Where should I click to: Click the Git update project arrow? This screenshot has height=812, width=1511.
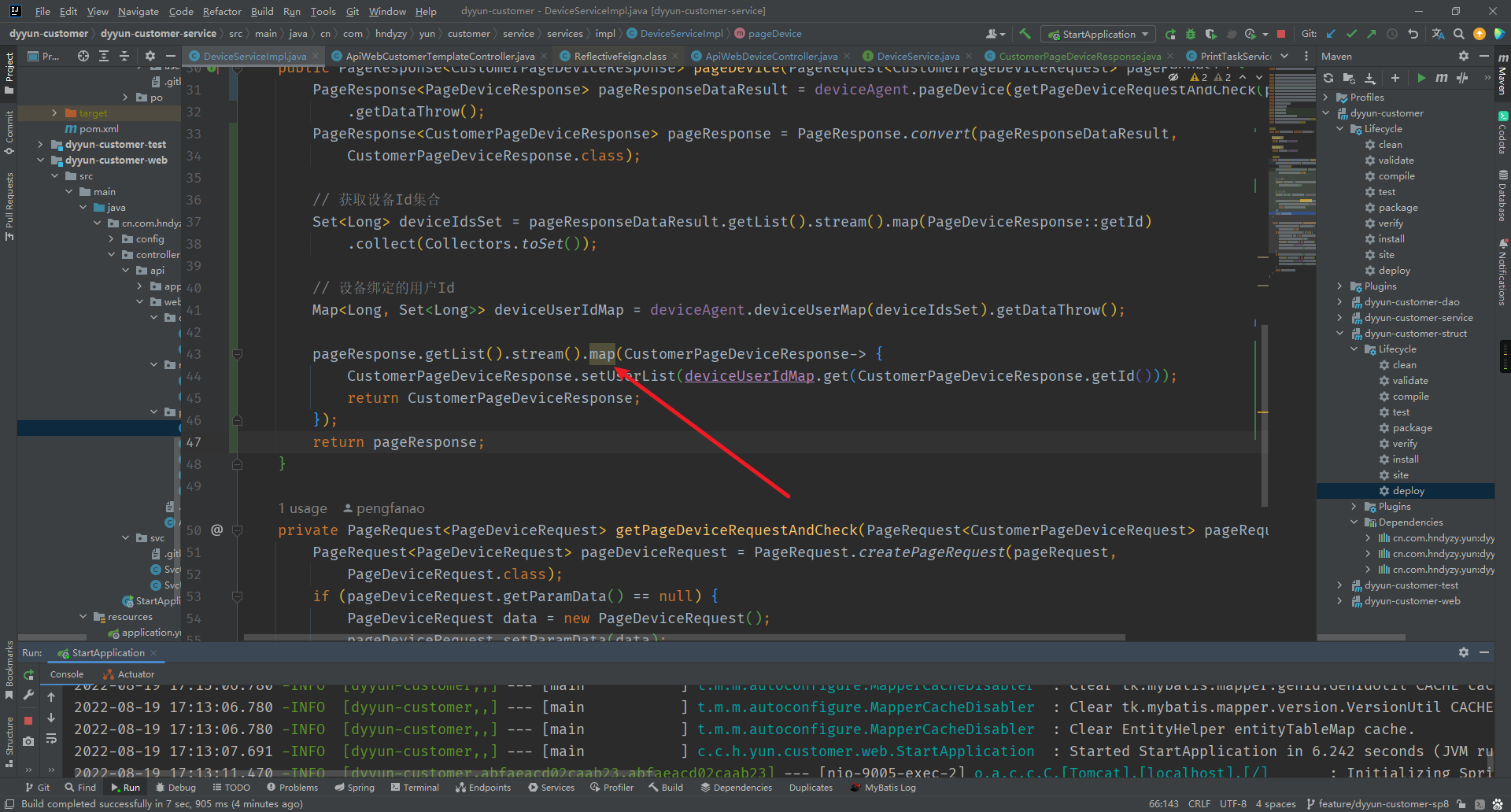click(1331, 34)
